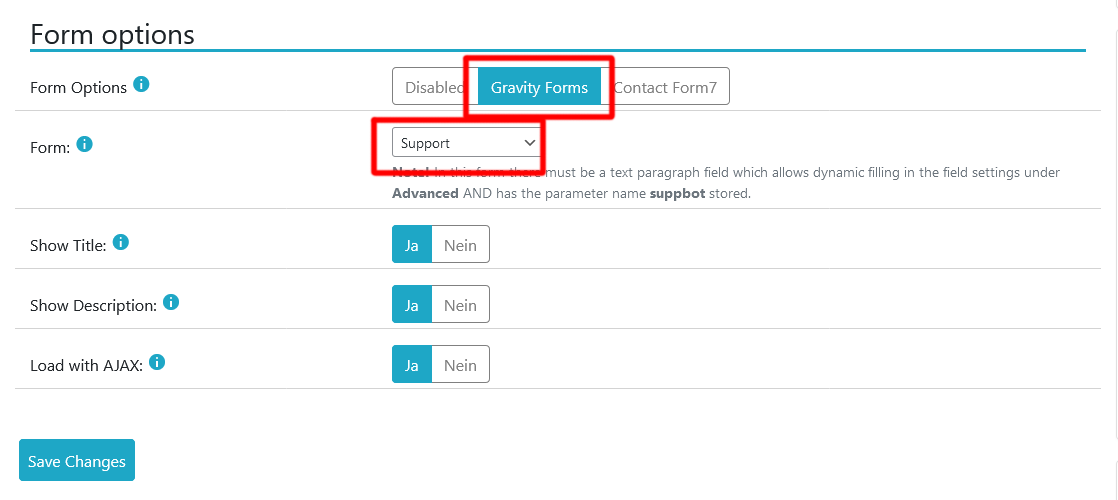
Task: Choose the Contact Form7 option
Action: [665, 87]
